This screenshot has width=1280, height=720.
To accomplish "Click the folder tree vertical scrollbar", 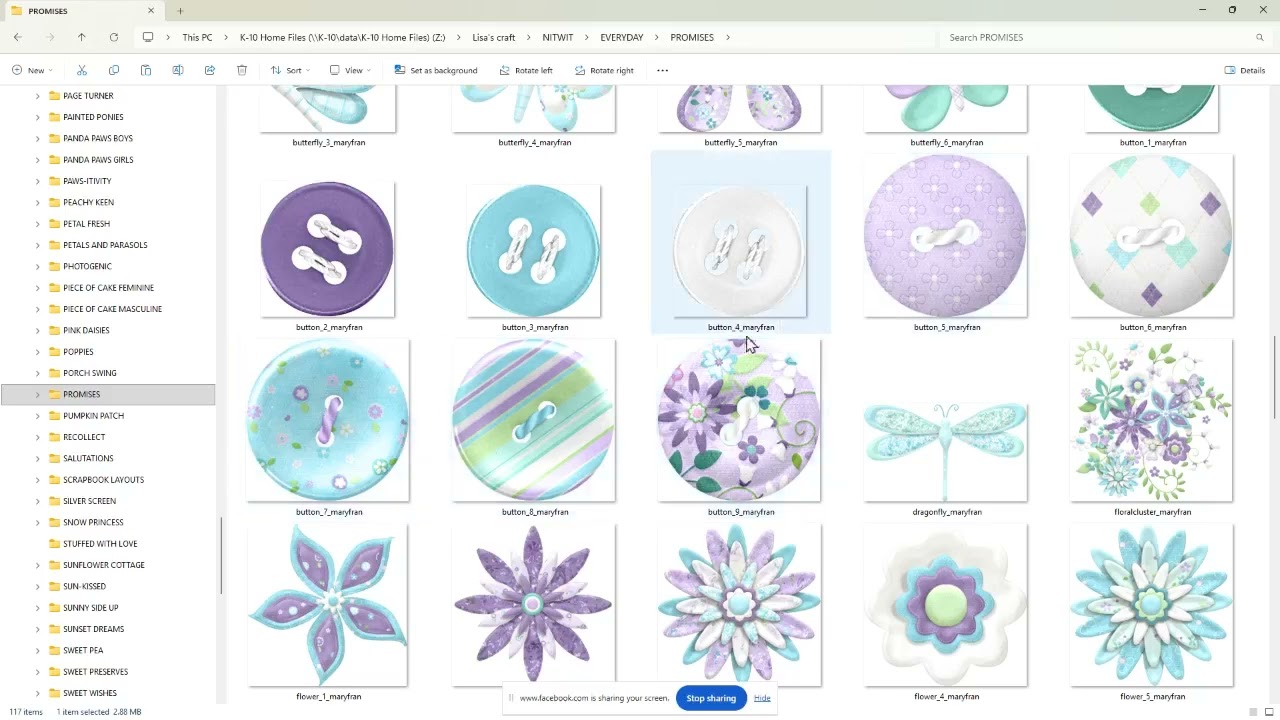I will click(221, 557).
